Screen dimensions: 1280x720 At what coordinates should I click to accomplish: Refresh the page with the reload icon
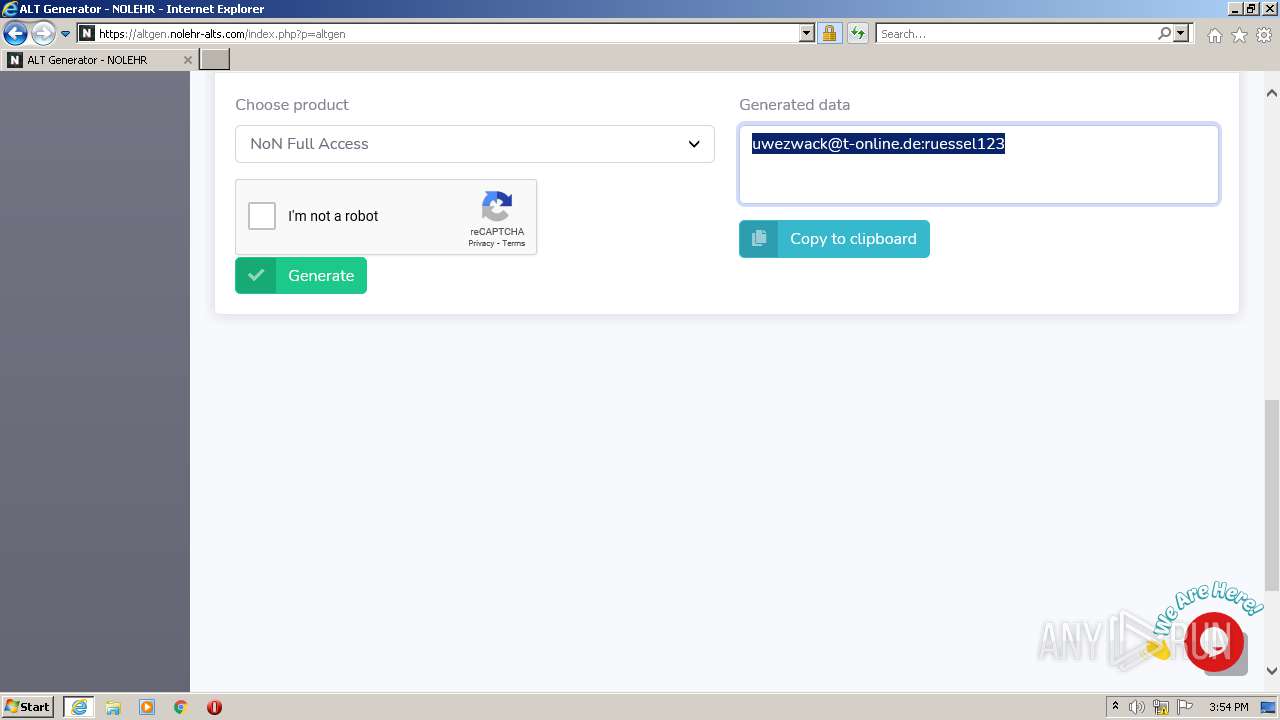pos(857,33)
